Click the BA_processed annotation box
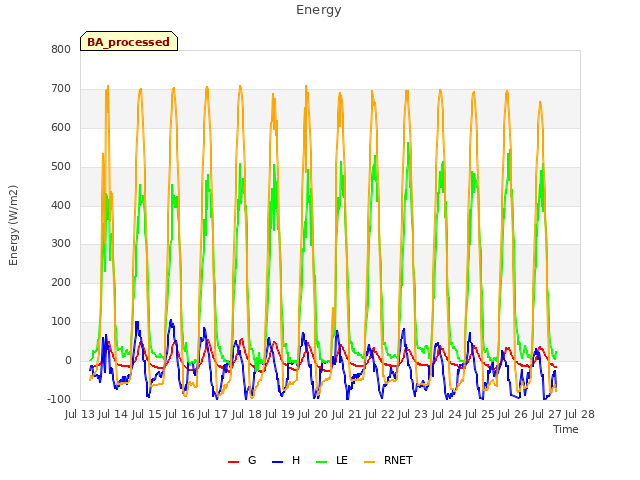640x480 pixels. tap(129, 41)
